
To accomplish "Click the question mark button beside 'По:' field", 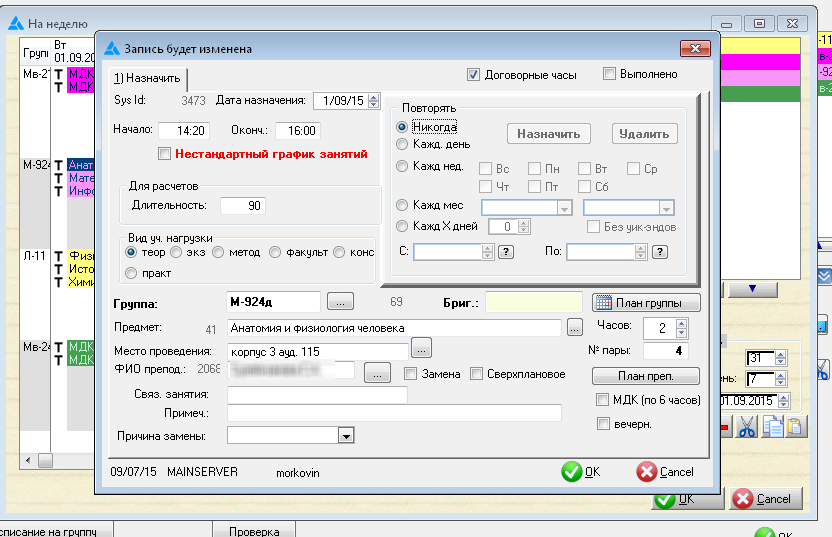I will pyautogui.click(x=659, y=252).
